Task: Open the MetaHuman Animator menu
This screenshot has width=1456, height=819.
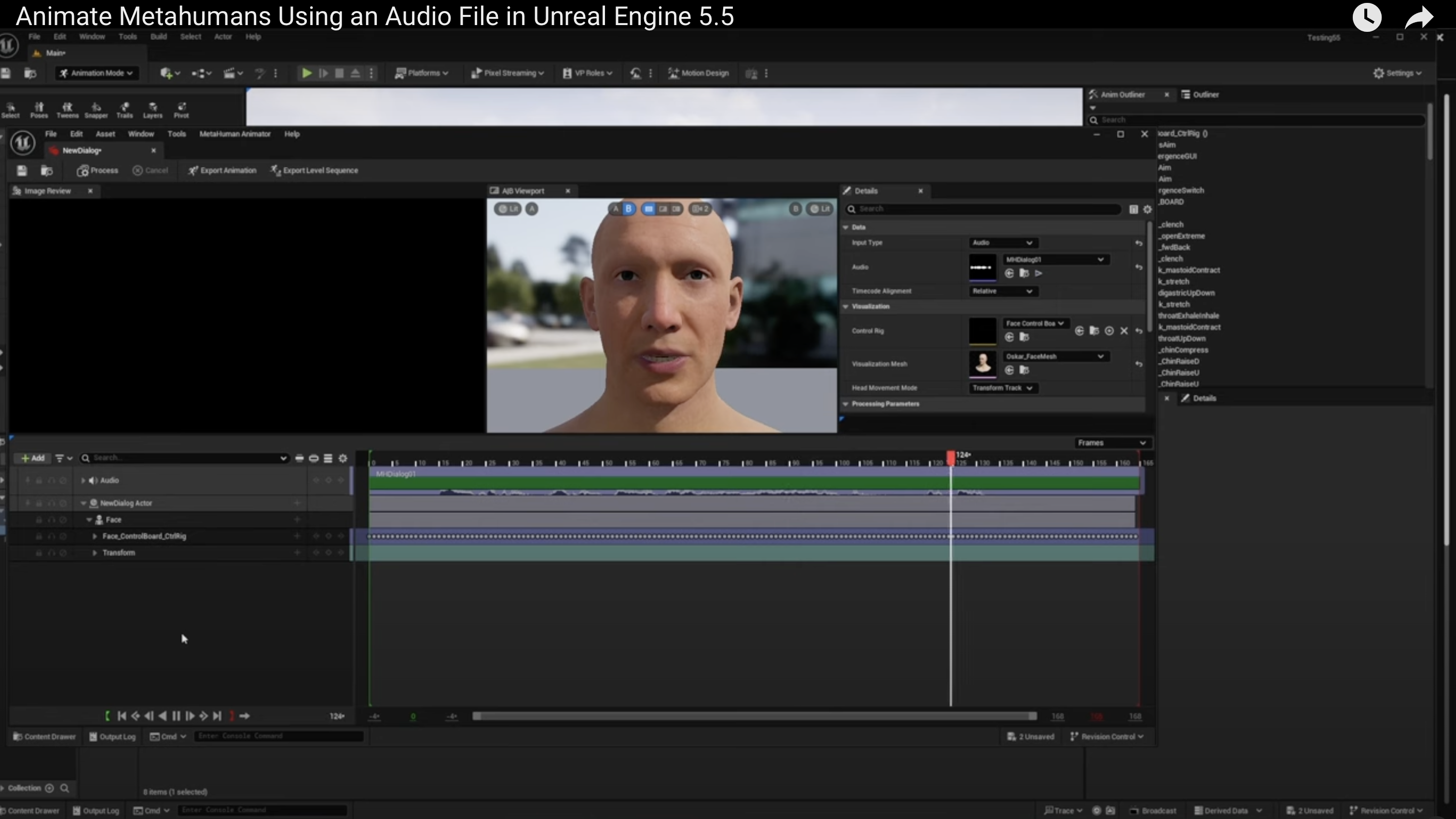Action: [234, 134]
